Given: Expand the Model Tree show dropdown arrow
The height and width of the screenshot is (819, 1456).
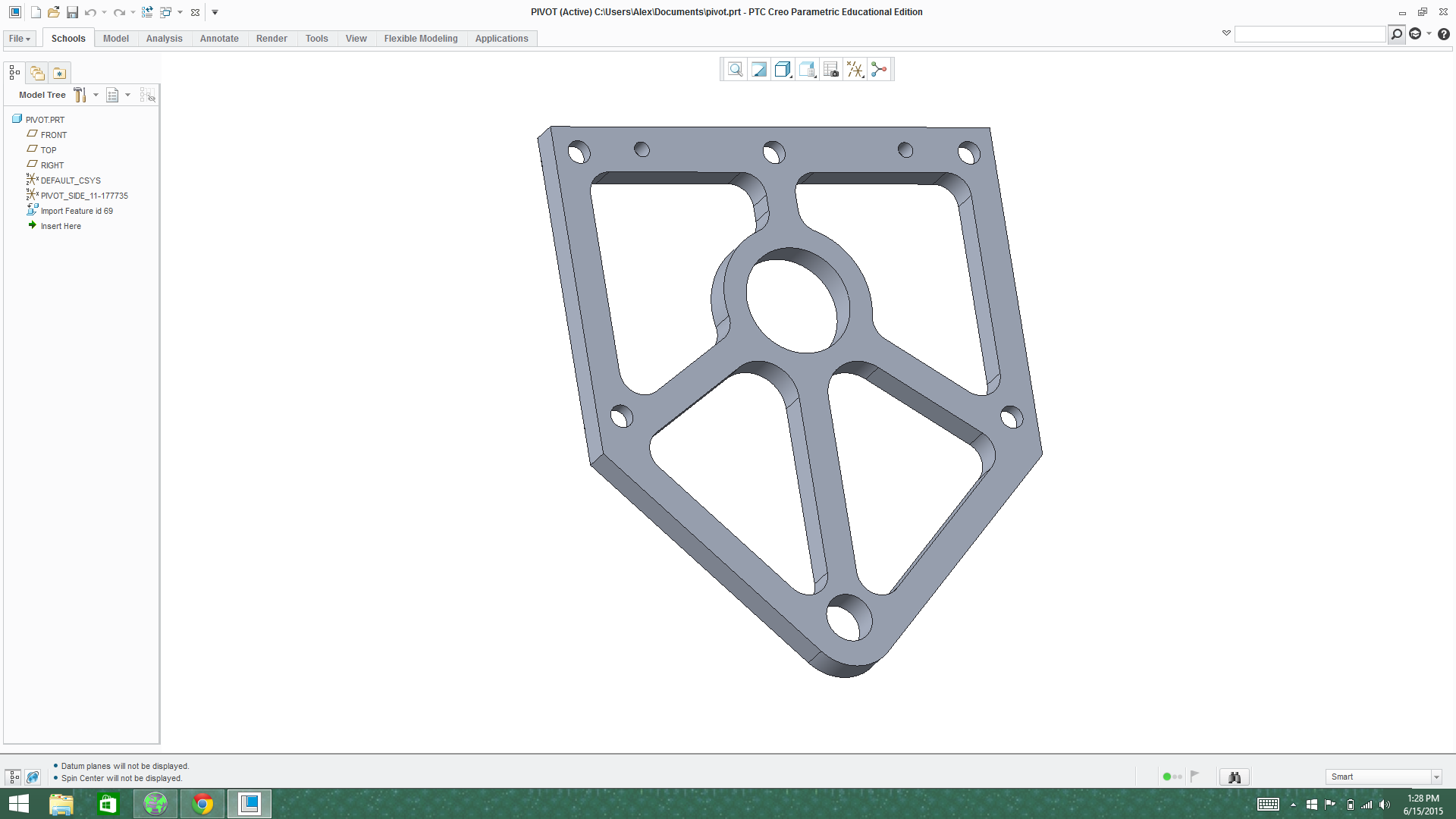Looking at the screenshot, I should click(127, 95).
